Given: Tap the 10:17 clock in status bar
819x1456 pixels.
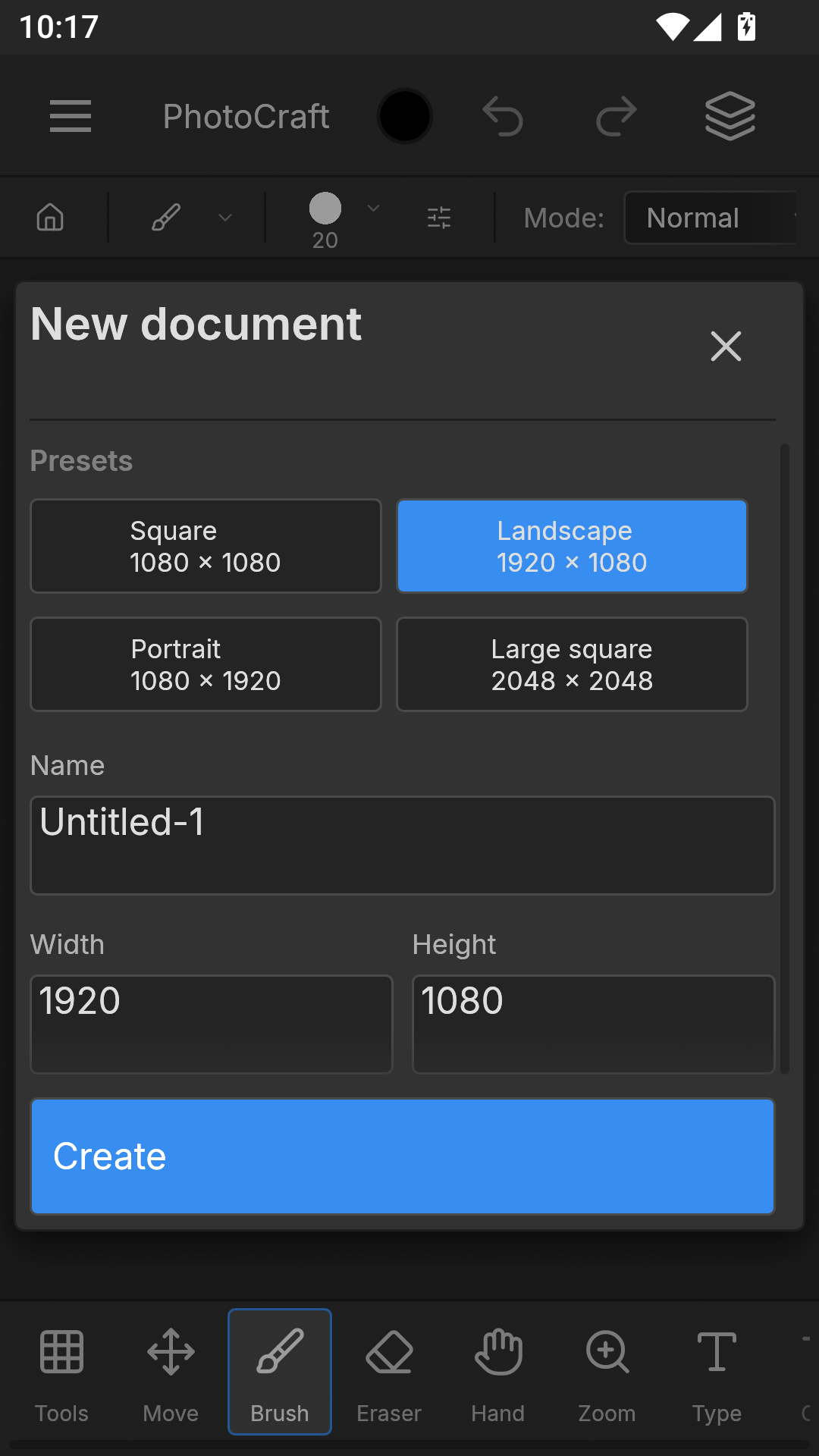Looking at the screenshot, I should [58, 27].
